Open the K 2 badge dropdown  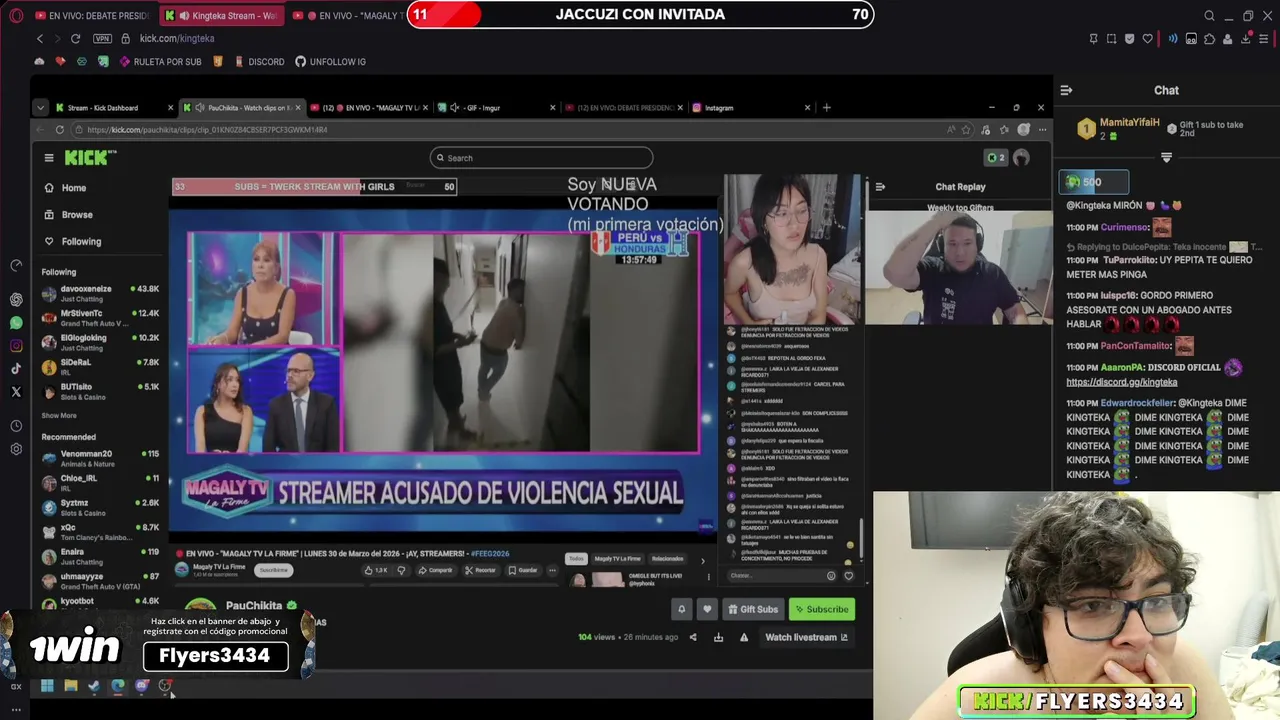tap(995, 158)
